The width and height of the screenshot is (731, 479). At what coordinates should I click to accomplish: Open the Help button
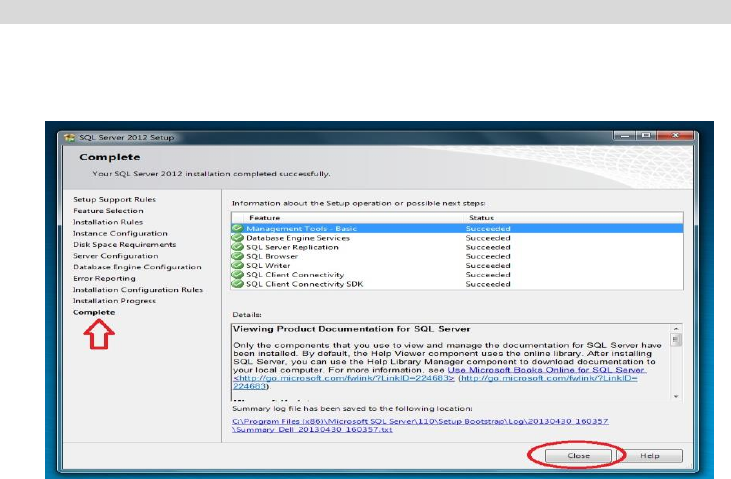[x=649, y=456]
